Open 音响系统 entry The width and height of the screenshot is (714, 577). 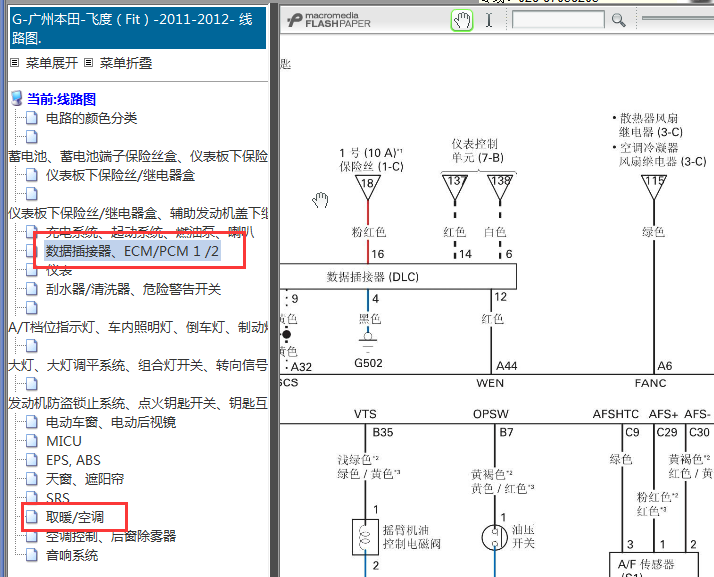72,555
